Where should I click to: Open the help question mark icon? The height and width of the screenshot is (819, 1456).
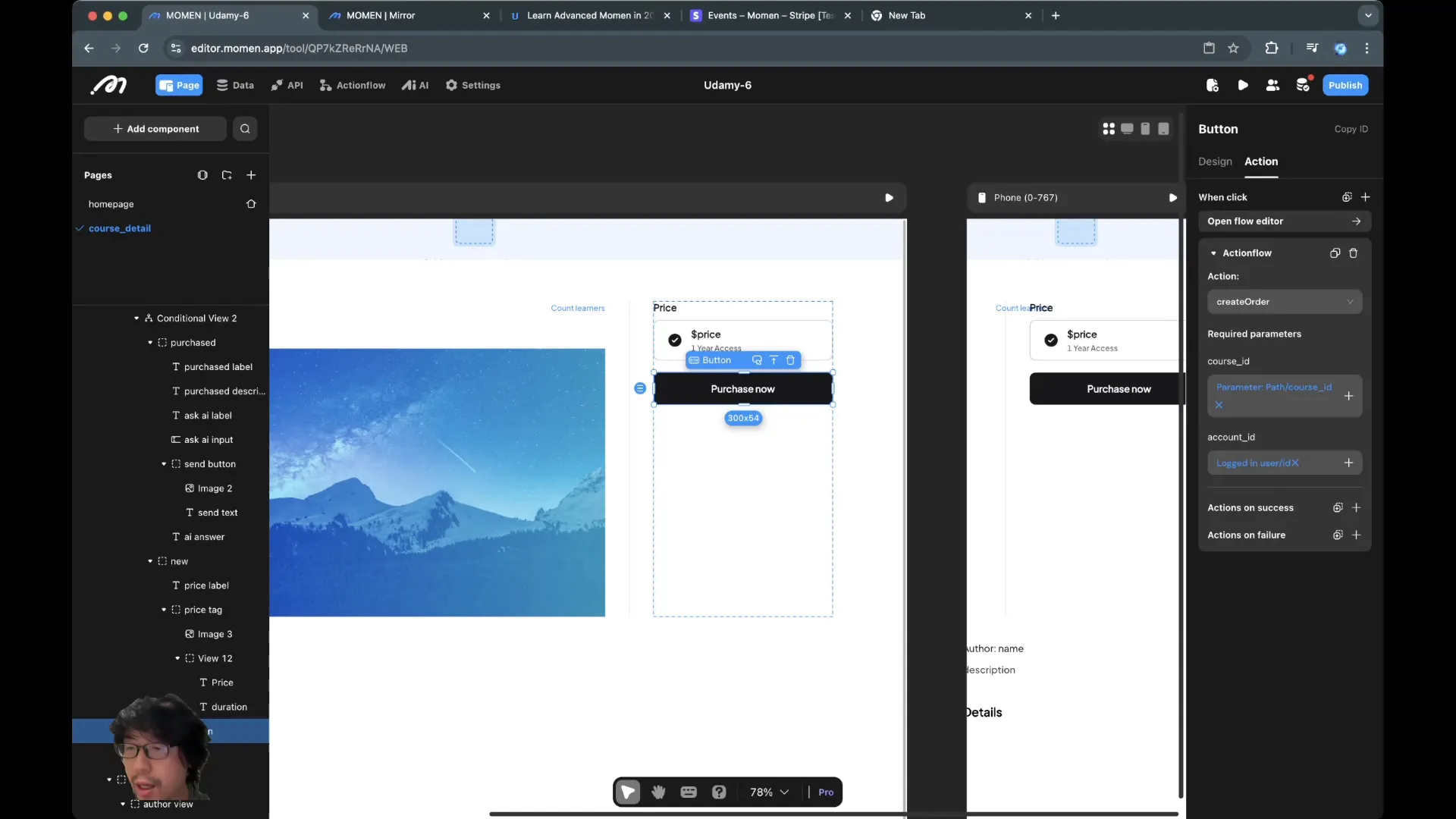pos(719,792)
